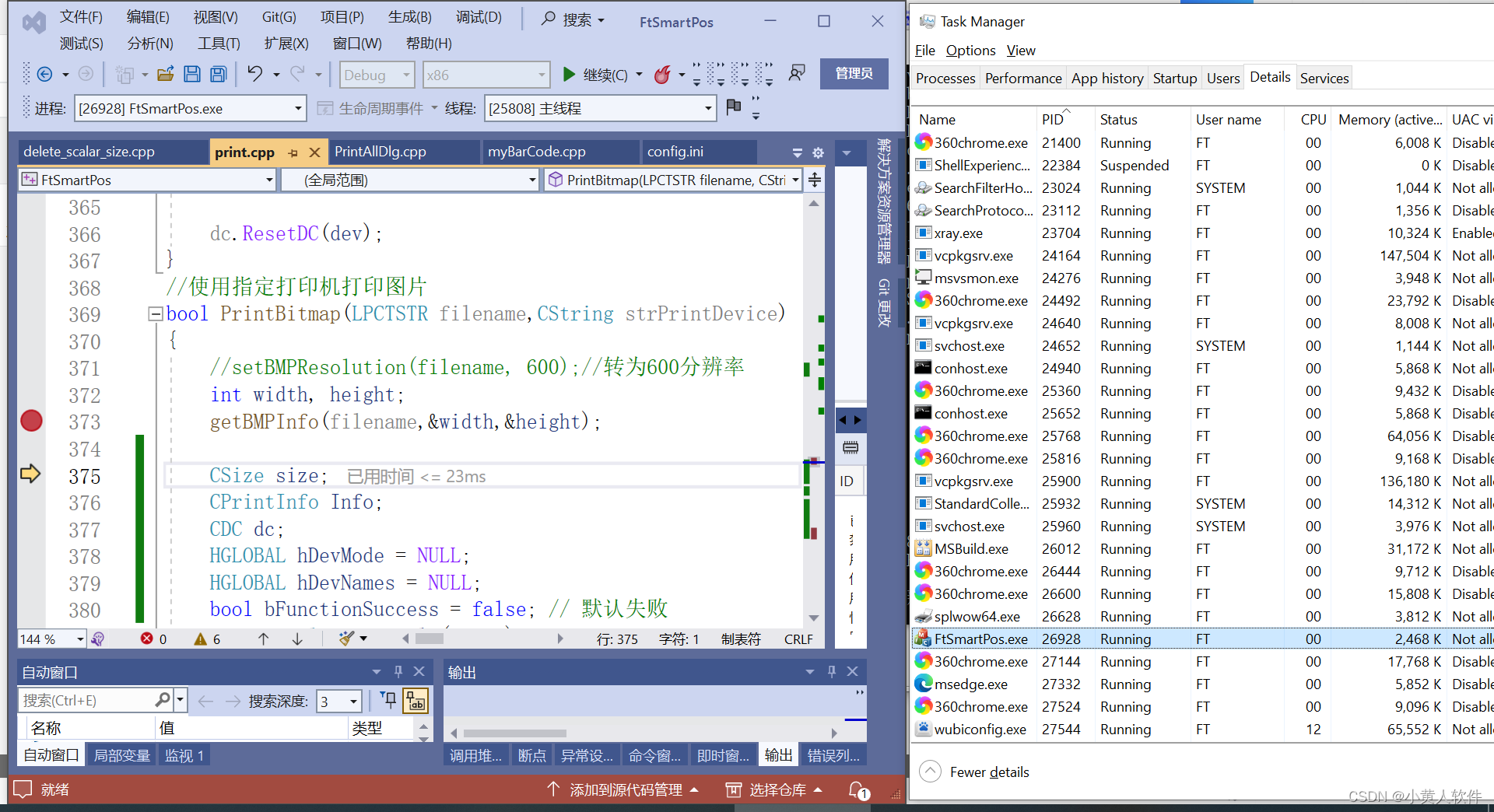Click 添加到源代码管理 in status bar
This screenshot has width=1494, height=812.
pos(622,789)
